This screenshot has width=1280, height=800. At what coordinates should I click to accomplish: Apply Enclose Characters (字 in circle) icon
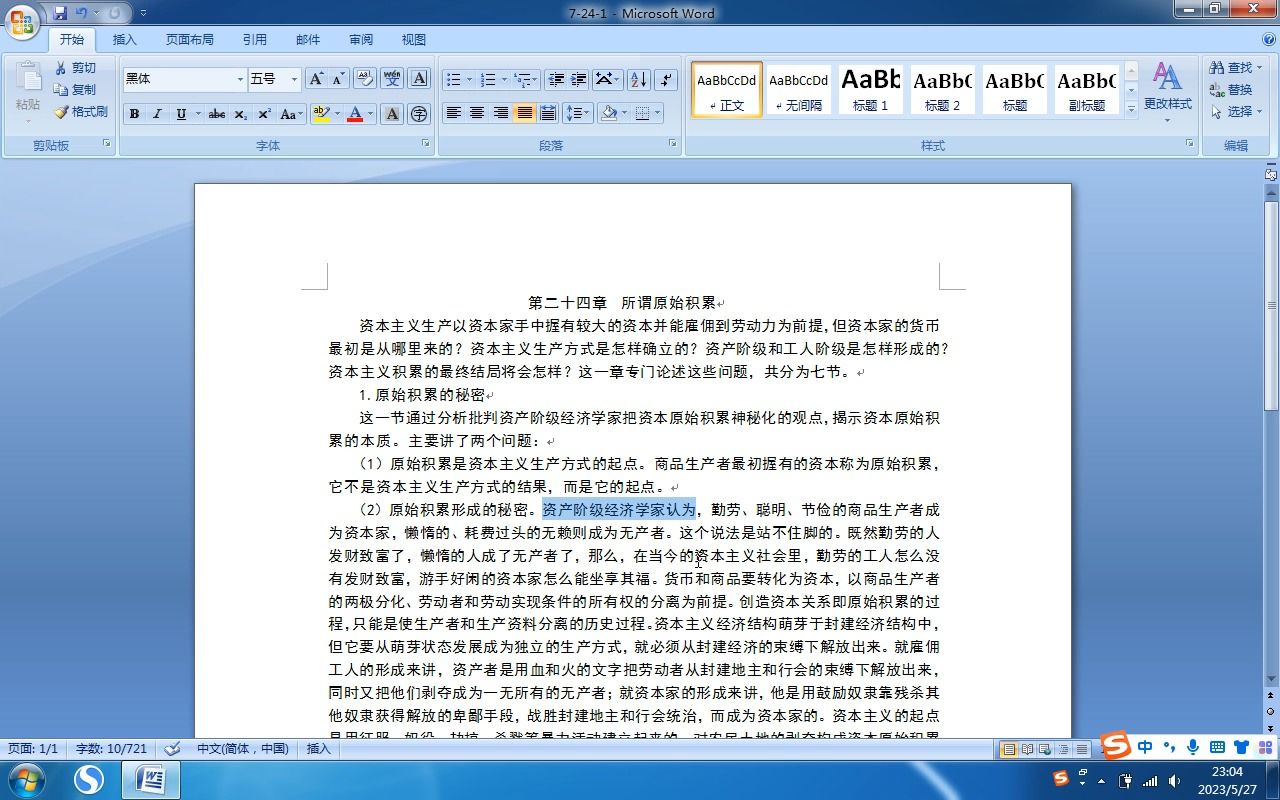(420, 114)
